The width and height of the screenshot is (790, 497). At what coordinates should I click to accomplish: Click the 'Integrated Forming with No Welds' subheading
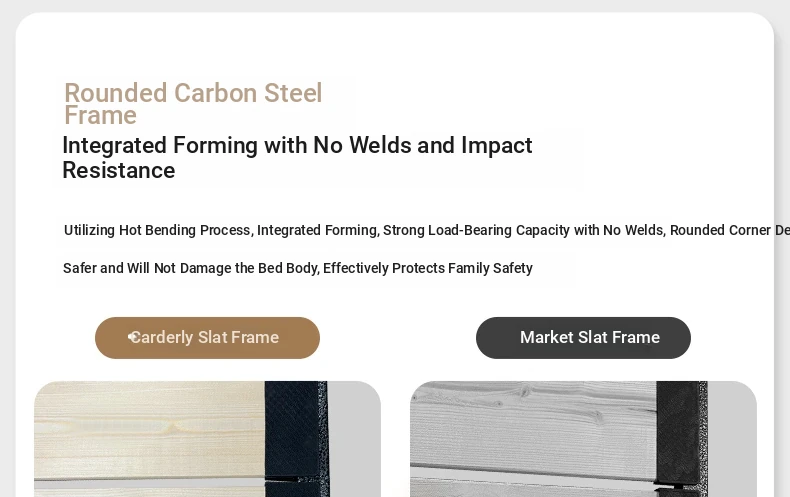[x=297, y=145]
